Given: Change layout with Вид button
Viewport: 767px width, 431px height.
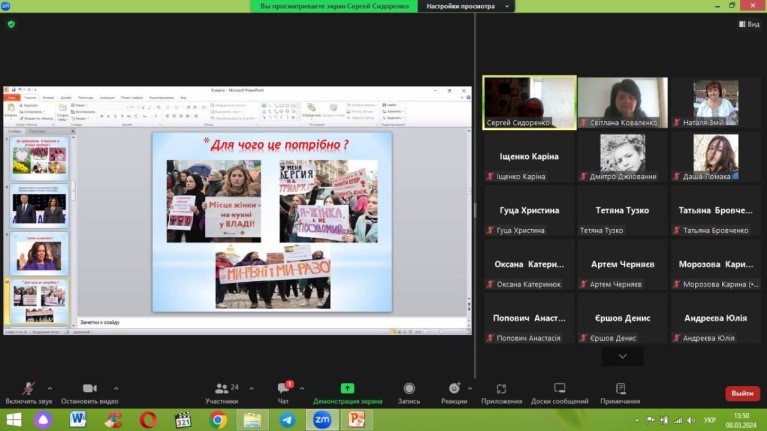Looking at the screenshot, I should (749, 24).
